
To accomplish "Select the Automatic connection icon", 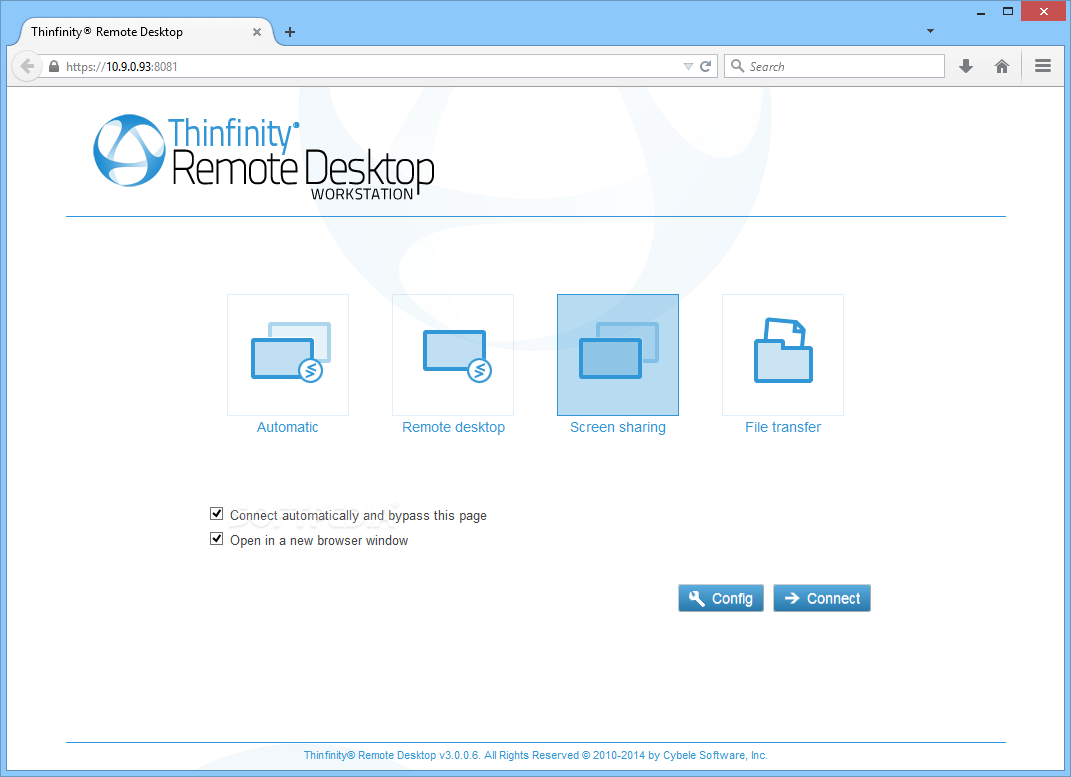I will coord(288,354).
